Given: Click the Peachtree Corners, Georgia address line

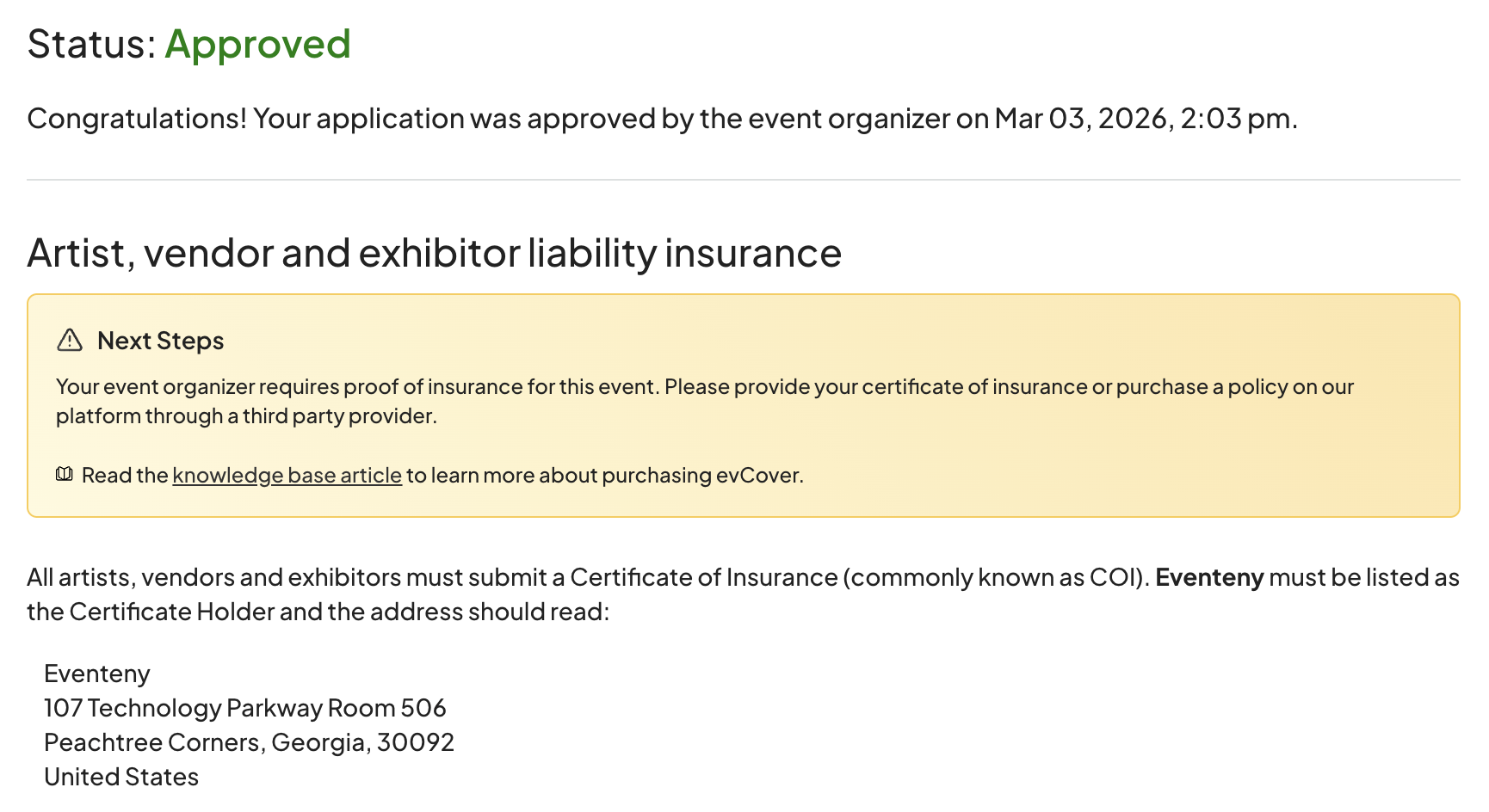Looking at the screenshot, I should [x=249, y=742].
